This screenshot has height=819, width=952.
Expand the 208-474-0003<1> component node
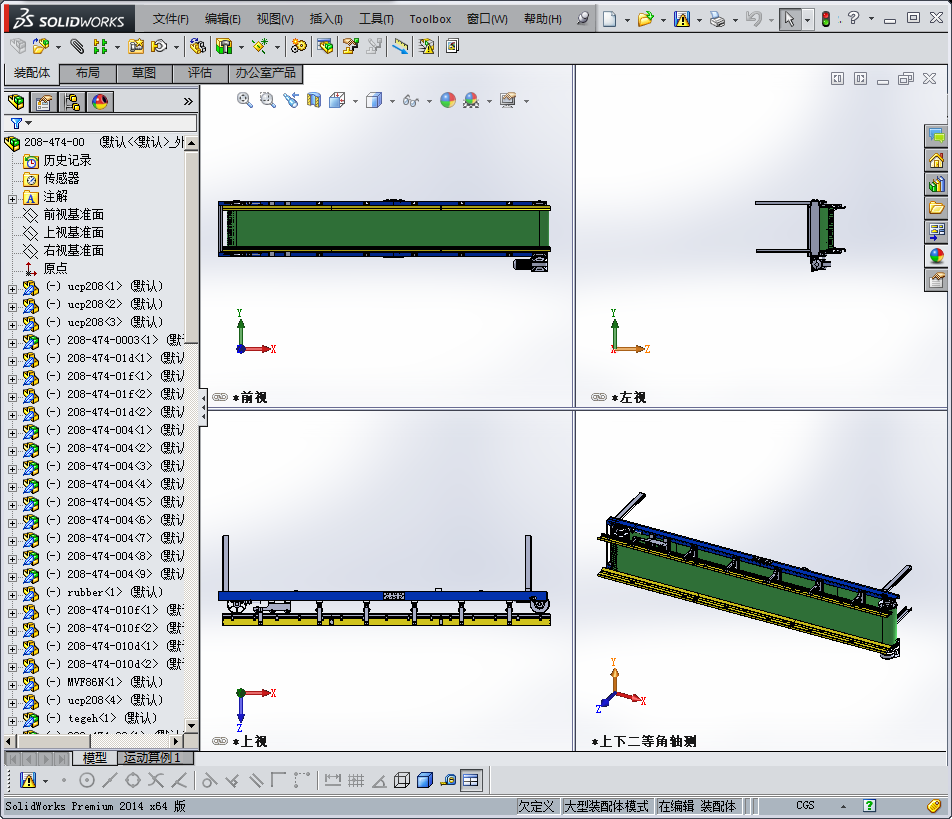(x=12, y=343)
